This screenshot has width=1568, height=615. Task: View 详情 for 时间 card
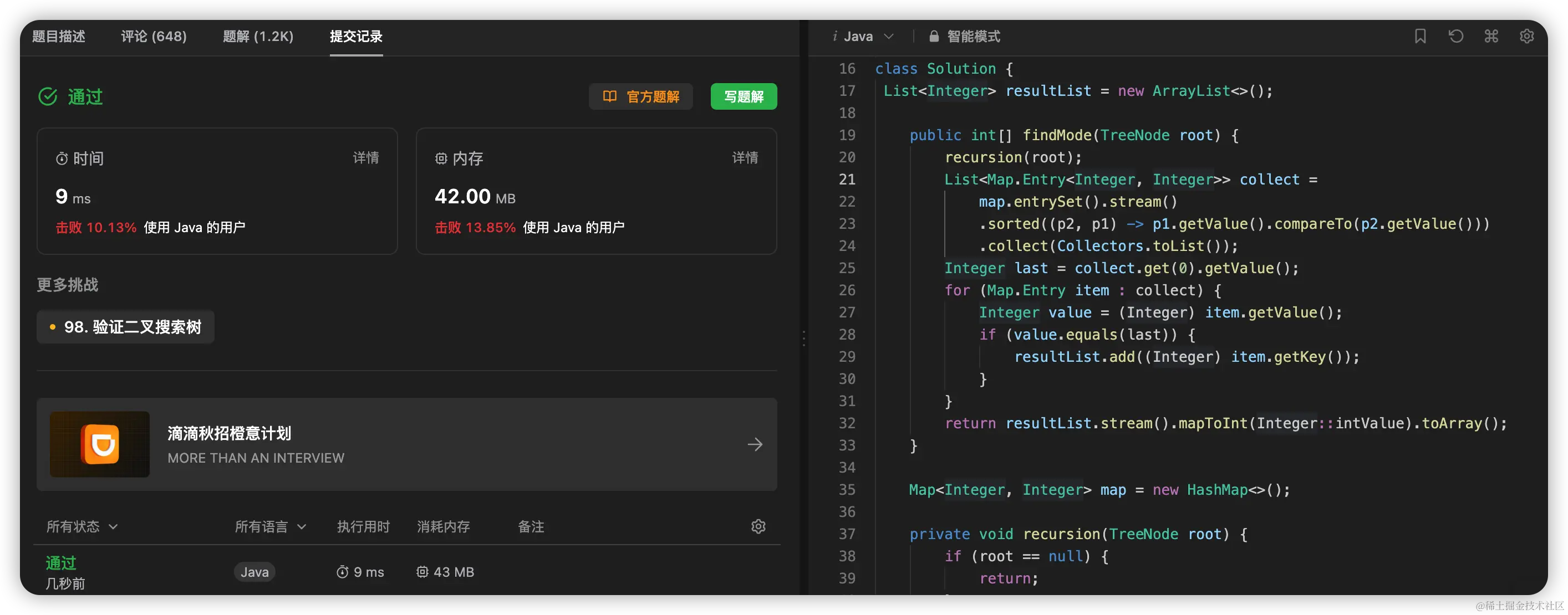pos(366,158)
